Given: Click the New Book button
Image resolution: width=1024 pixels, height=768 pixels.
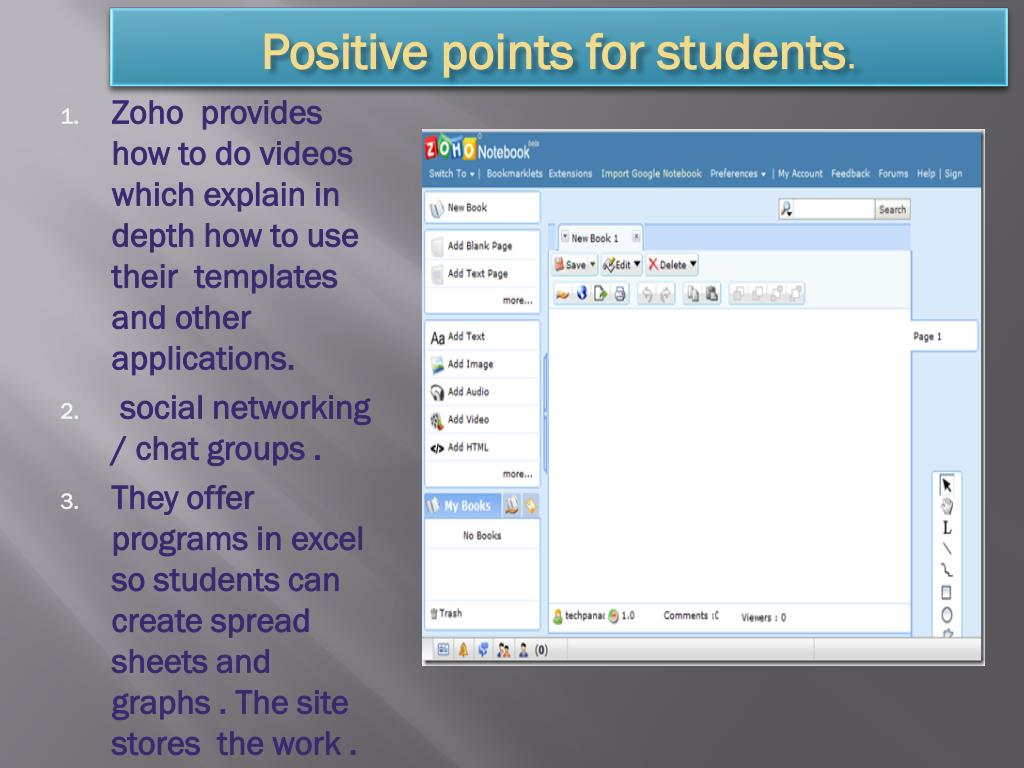Looking at the screenshot, I should tap(482, 208).
